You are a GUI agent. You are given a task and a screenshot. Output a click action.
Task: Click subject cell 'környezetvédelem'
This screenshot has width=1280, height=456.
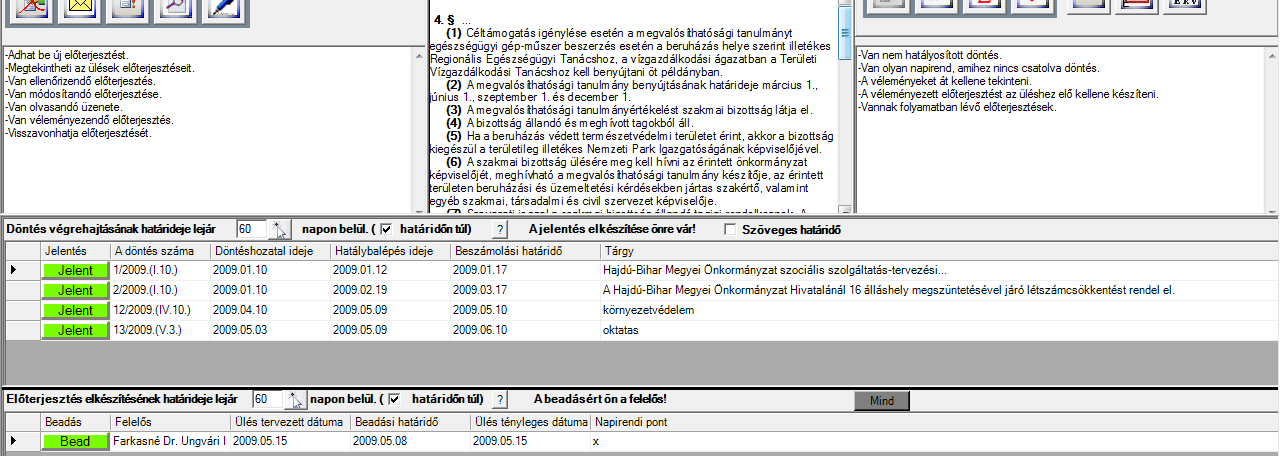(x=939, y=310)
